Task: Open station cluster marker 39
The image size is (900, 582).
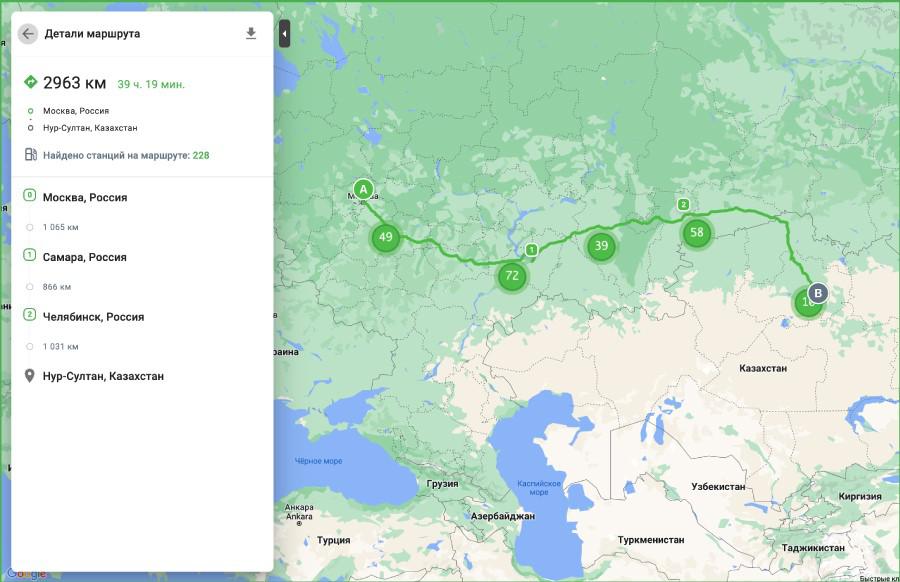Action: [x=601, y=246]
